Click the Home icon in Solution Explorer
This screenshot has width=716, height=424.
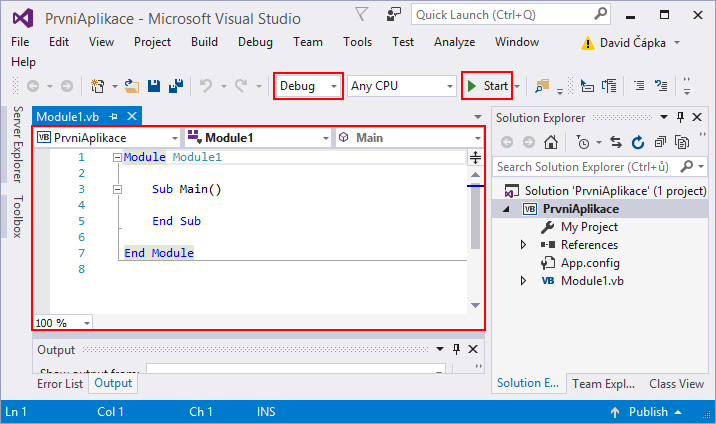click(x=551, y=142)
